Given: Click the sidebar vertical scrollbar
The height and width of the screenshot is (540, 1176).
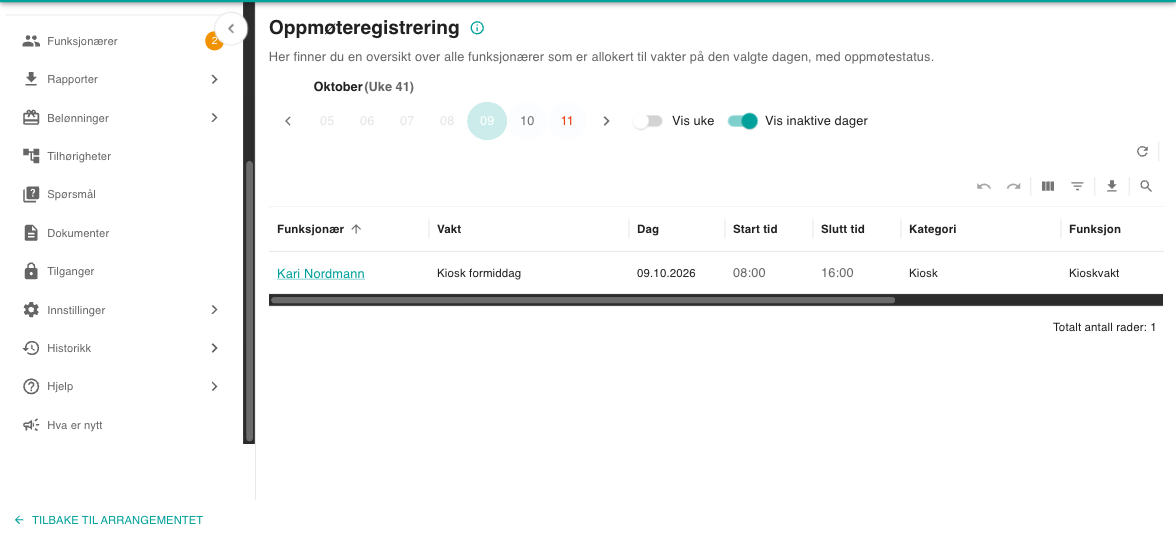Looking at the screenshot, I should click(250, 300).
